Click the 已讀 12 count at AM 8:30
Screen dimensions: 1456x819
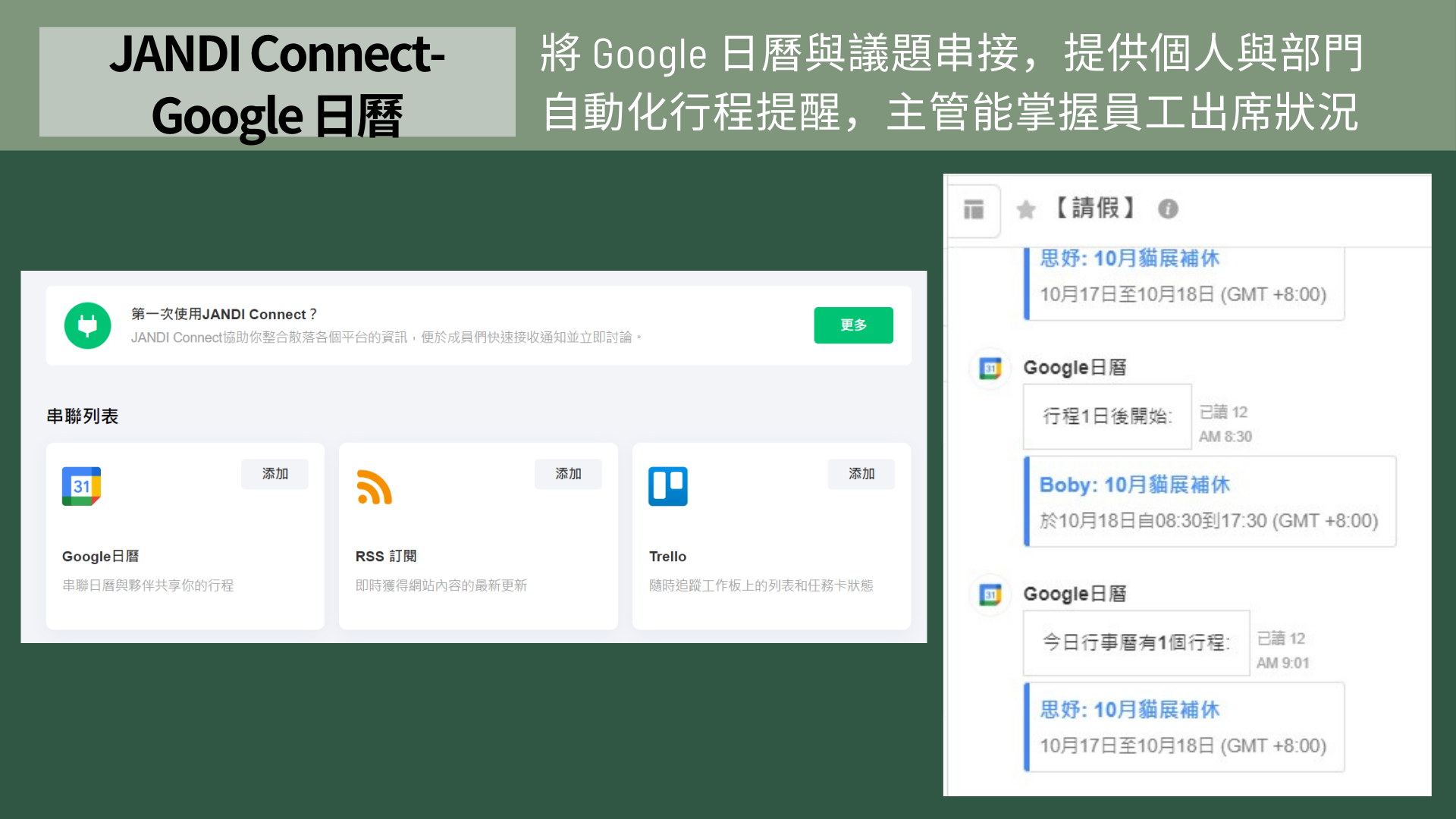pyautogui.click(x=1223, y=412)
